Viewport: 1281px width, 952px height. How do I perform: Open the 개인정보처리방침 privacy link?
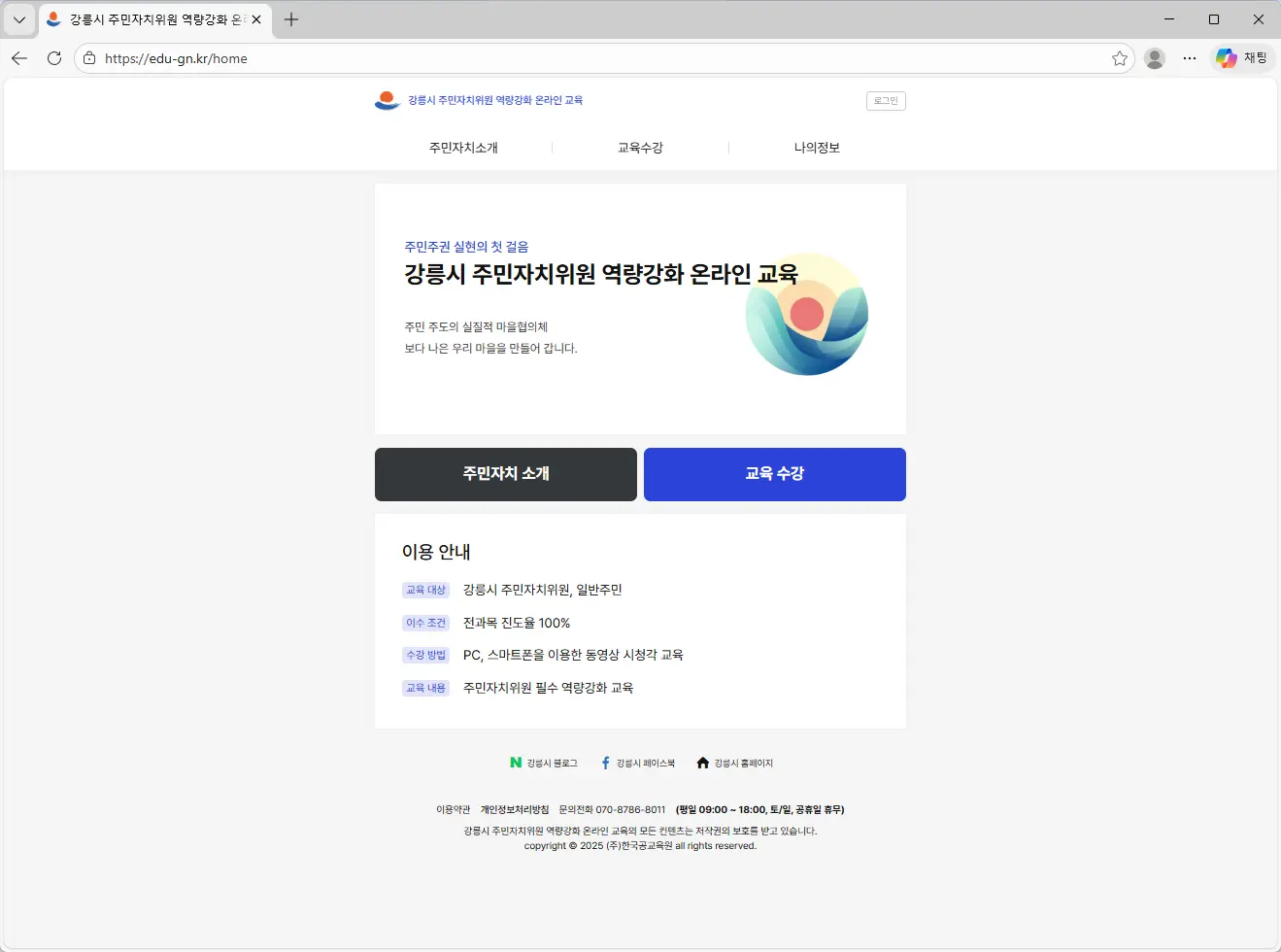pos(514,808)
